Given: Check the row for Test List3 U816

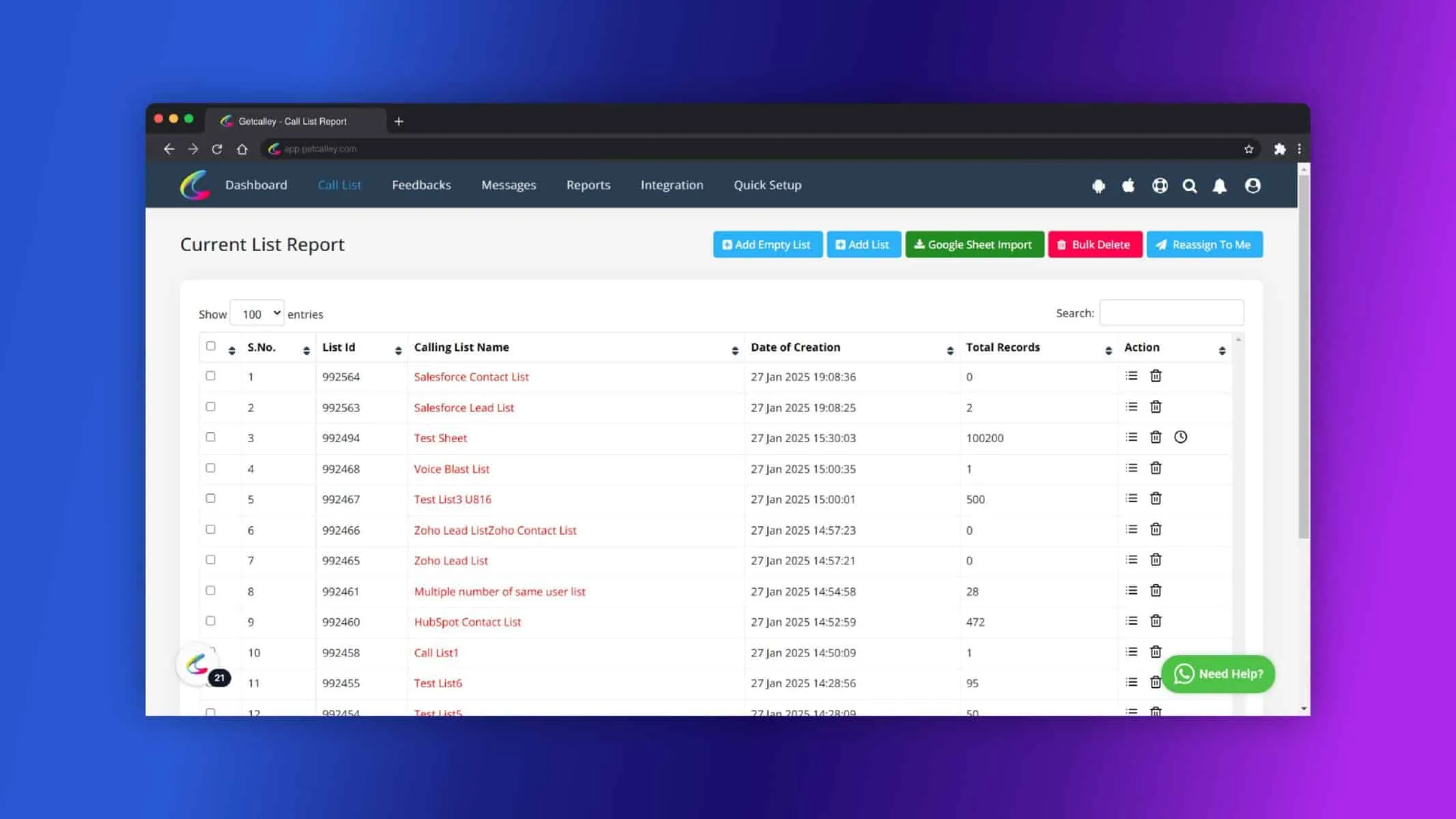Looking at the screenshot, I should pyautogui.click(x=210, y=498).
